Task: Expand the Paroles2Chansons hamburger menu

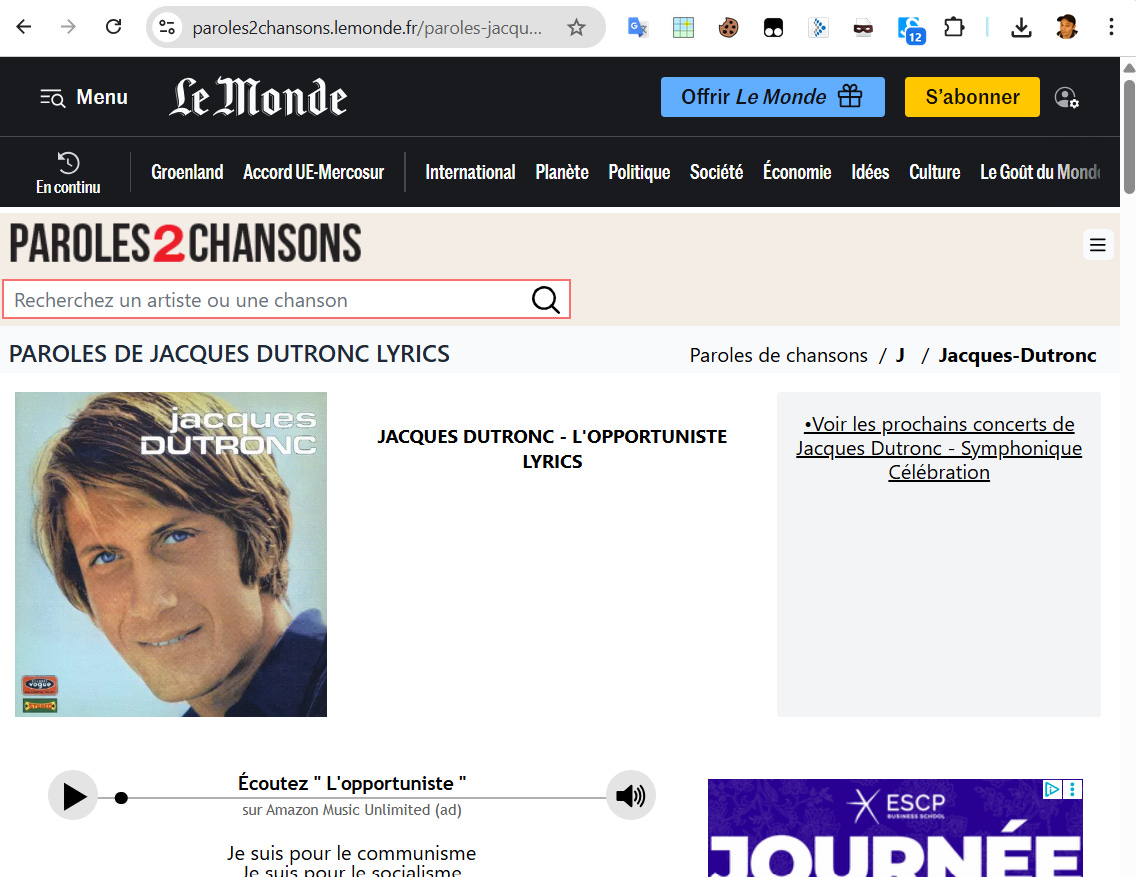Action: [1098, 245]
